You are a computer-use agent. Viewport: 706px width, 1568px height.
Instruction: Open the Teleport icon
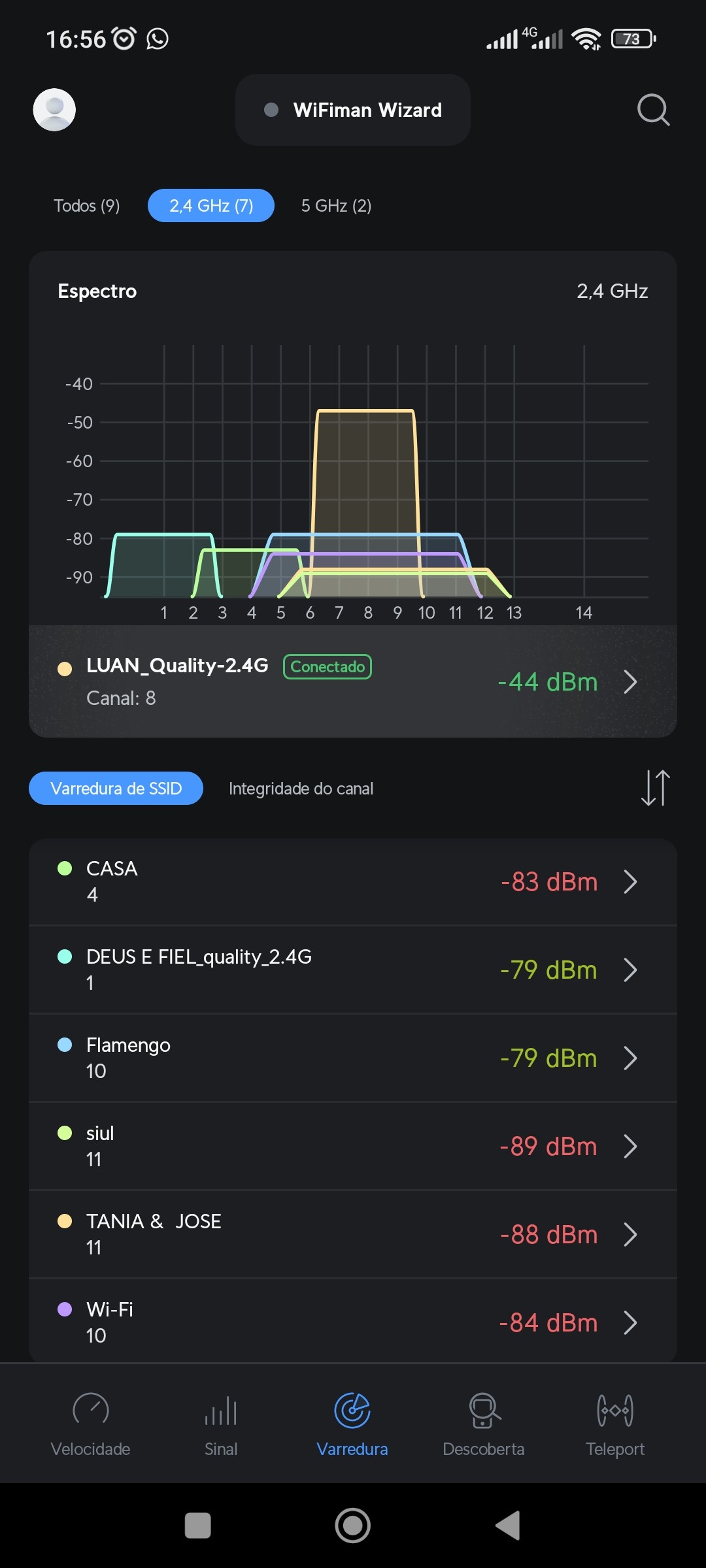tap(615, 1411)
